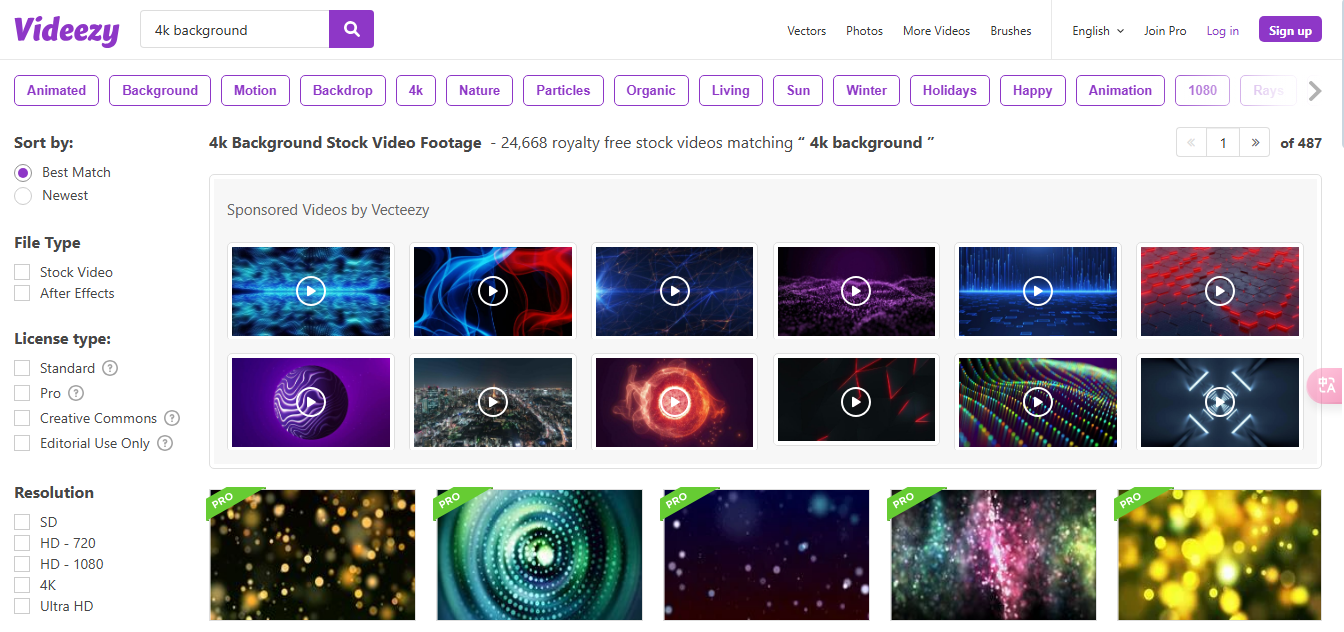
Task: Click the Pro license help icon
Action: (76, 393)
